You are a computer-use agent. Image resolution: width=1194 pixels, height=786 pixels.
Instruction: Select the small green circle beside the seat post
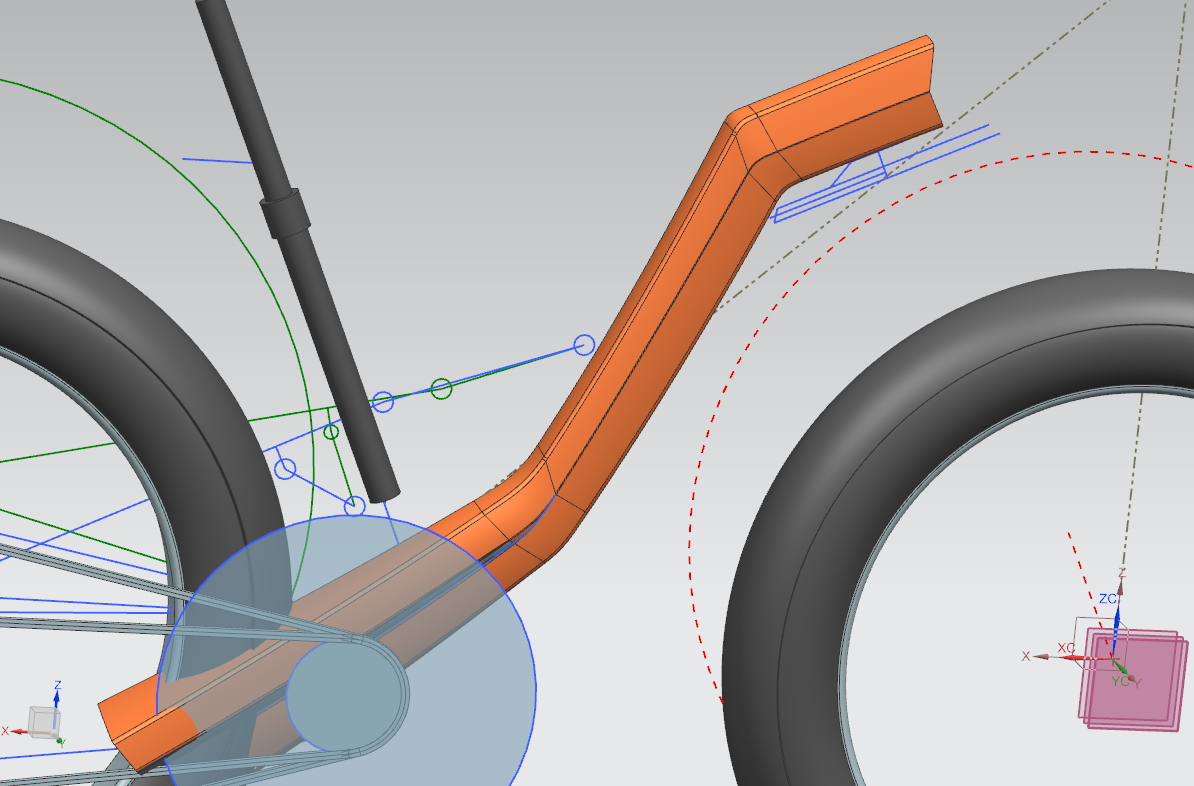point(332,432)
